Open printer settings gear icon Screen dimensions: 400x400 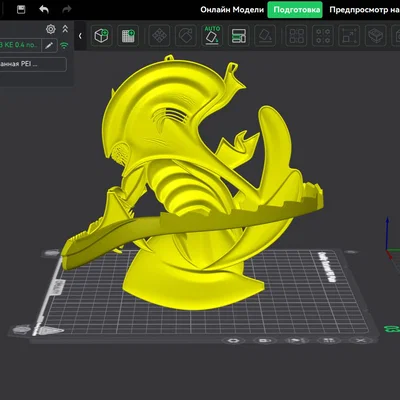pyautogui.click(x=51, y=29)
